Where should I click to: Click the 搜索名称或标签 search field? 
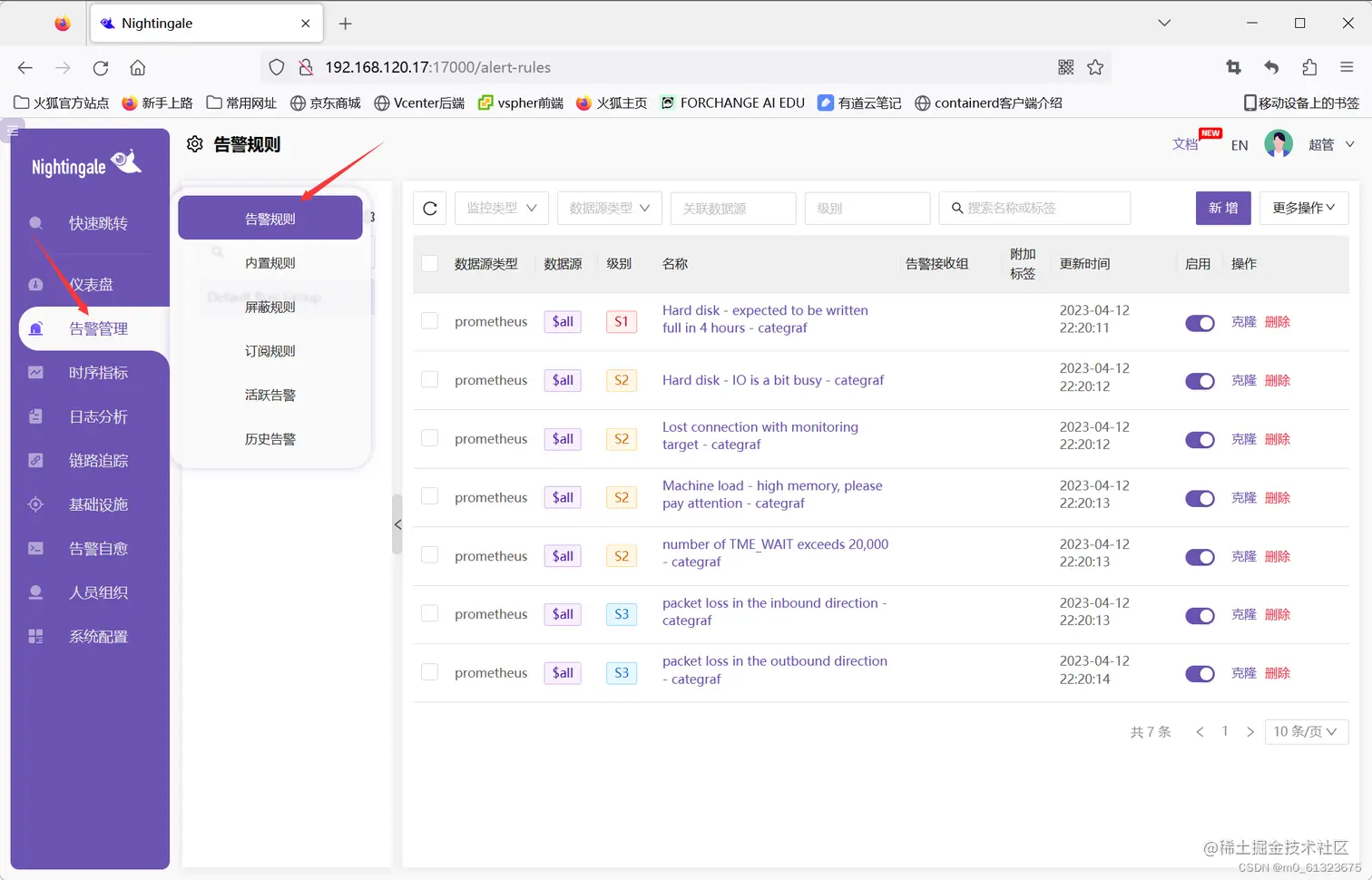(x=1034, y=208)
